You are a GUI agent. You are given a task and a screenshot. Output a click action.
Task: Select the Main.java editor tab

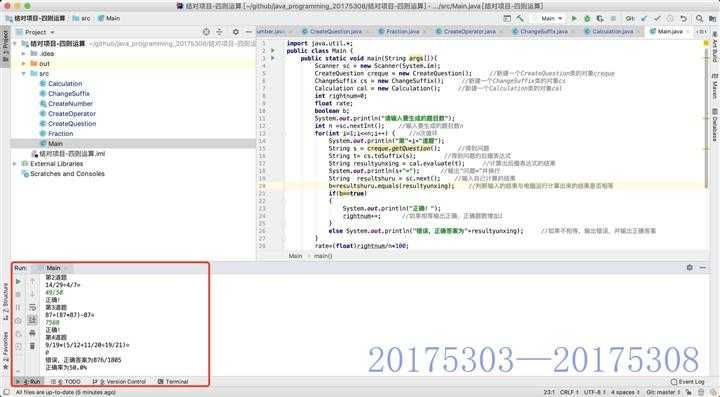(670, 32)
